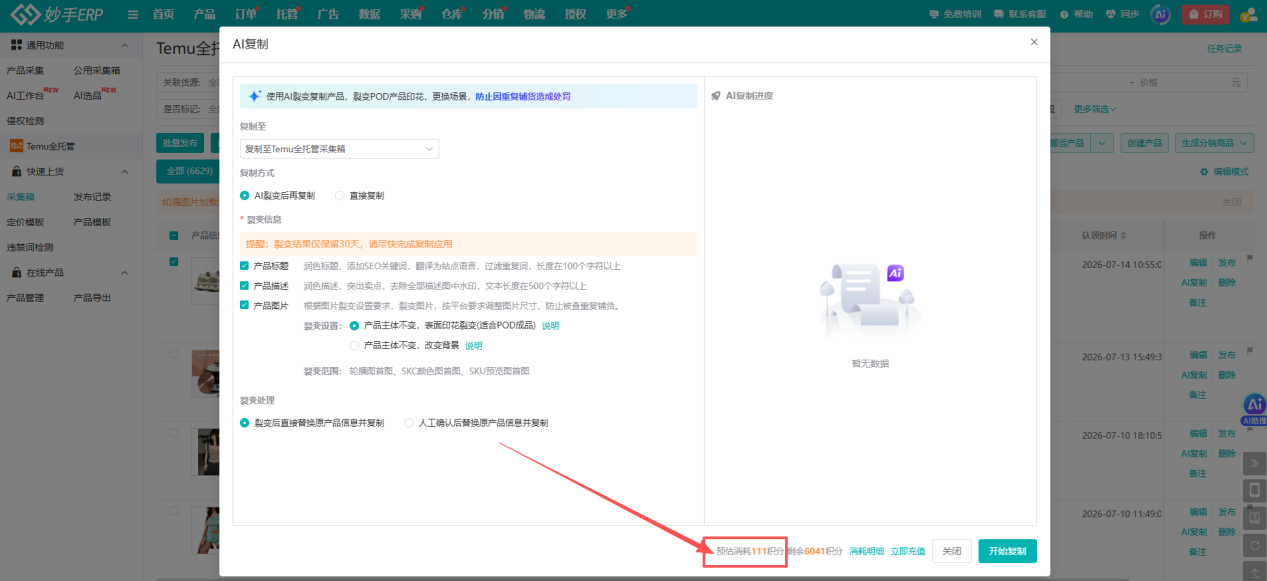Click the 批量发布 button
The width and height of the screenshot is (1267, 581).
[181, 143]
